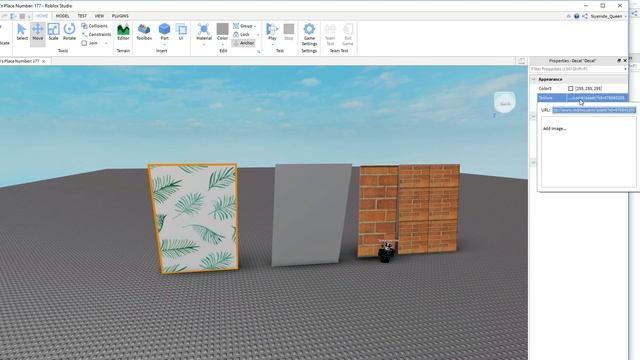This screenshot has width=640, height=360.
Task: Click the Exit Game icon
Action: click(348, 34)
